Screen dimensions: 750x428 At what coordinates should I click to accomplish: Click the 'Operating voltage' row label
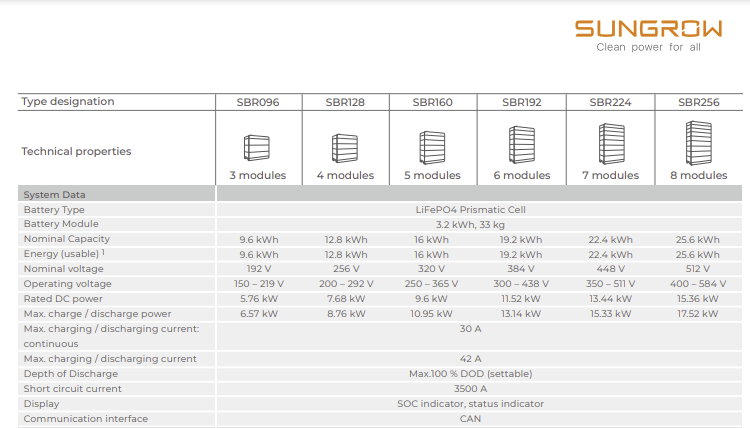(x=67, y=284)
